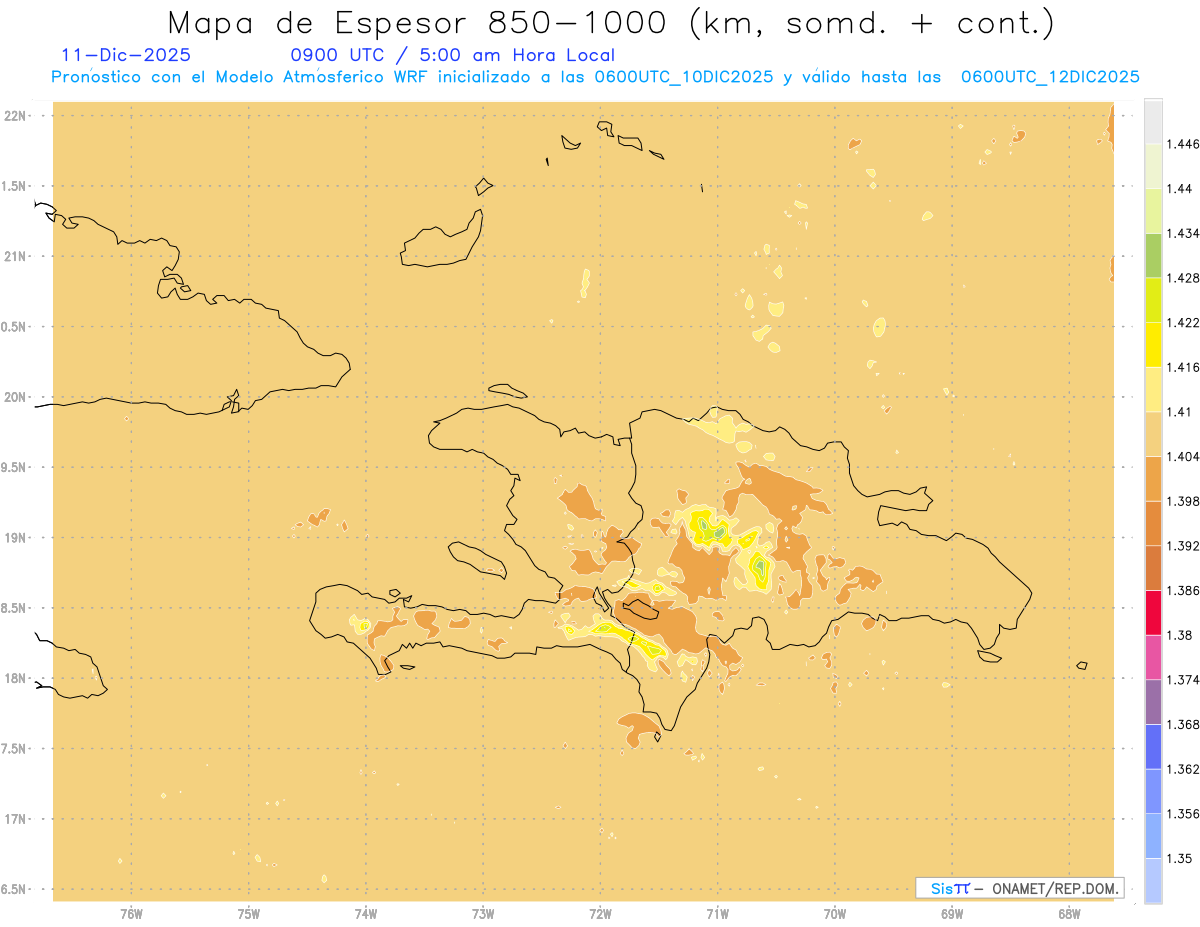Viewport: 1200px width, 927px height.
Task: Click the 1.404 legend value label
Action: coord(1182,456)
